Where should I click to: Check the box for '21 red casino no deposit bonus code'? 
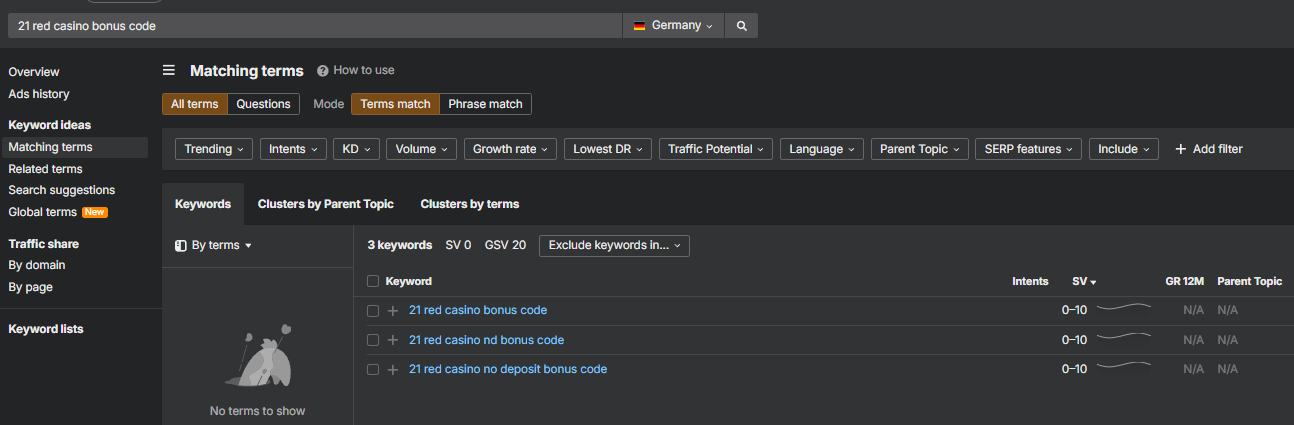(x=373, y=370)
